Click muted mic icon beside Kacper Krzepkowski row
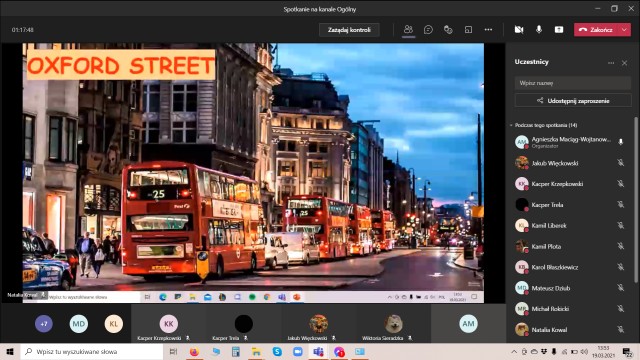This screenshot has height=360, width=640. pyautogui.click(x=620, y=184)
